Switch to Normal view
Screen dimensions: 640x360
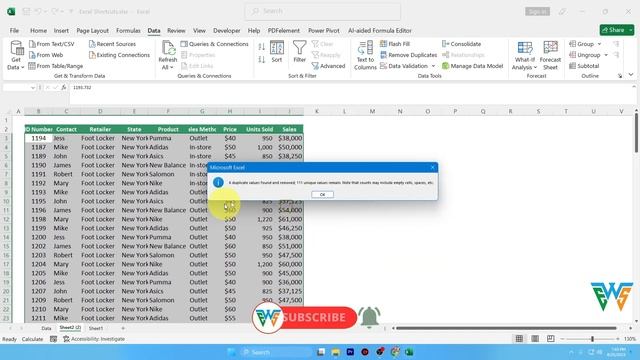pos(519,339)
